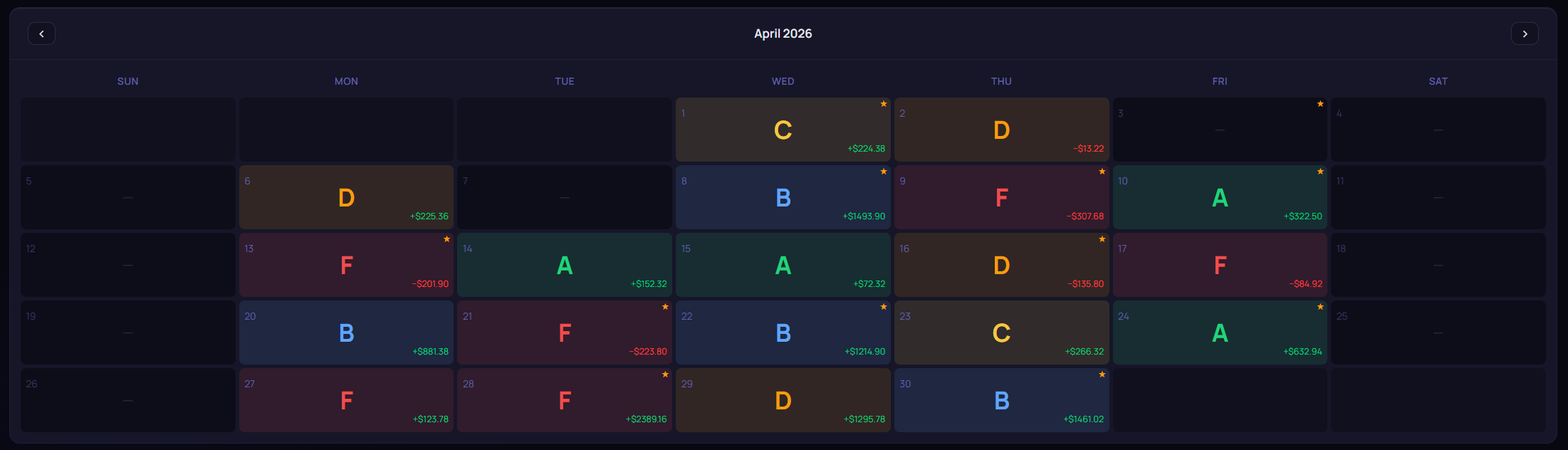Open April 15 graded A
Screen dimensions: 1568x450
pyautogui.click(x=783, y=265)
